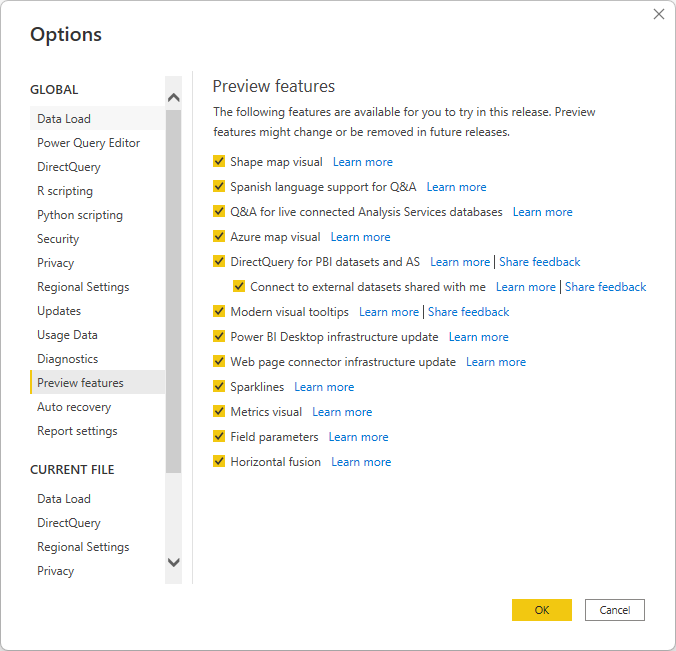The width and height of the screenshot is (676, 651).
Task: Uncheck Connect to external datasets shared with me
Action: click(239, 286)
